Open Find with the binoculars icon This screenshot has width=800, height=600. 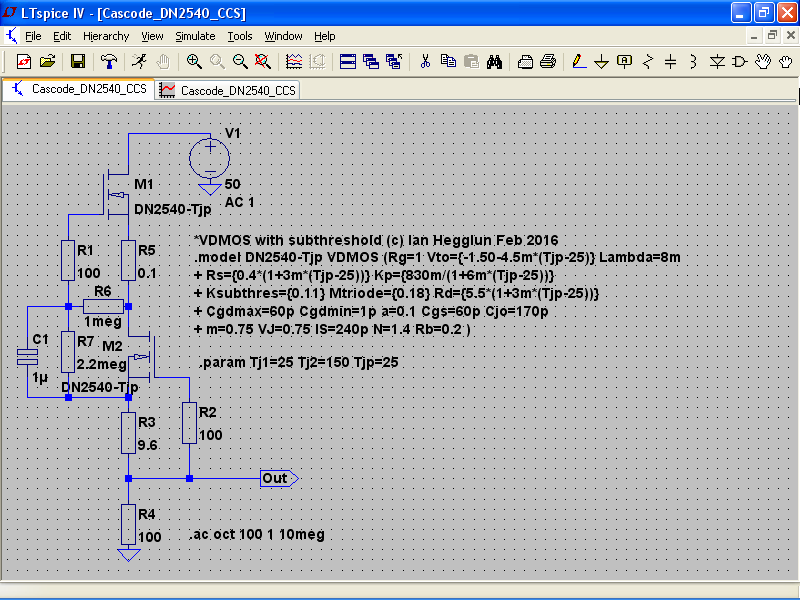click(x=494, y=62)
